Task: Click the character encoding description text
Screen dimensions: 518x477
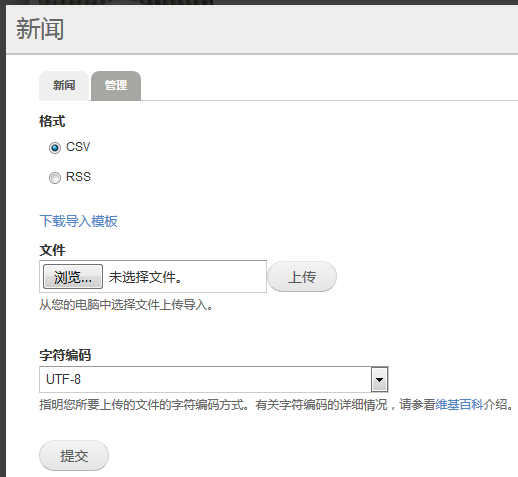Action: [276, 405]
